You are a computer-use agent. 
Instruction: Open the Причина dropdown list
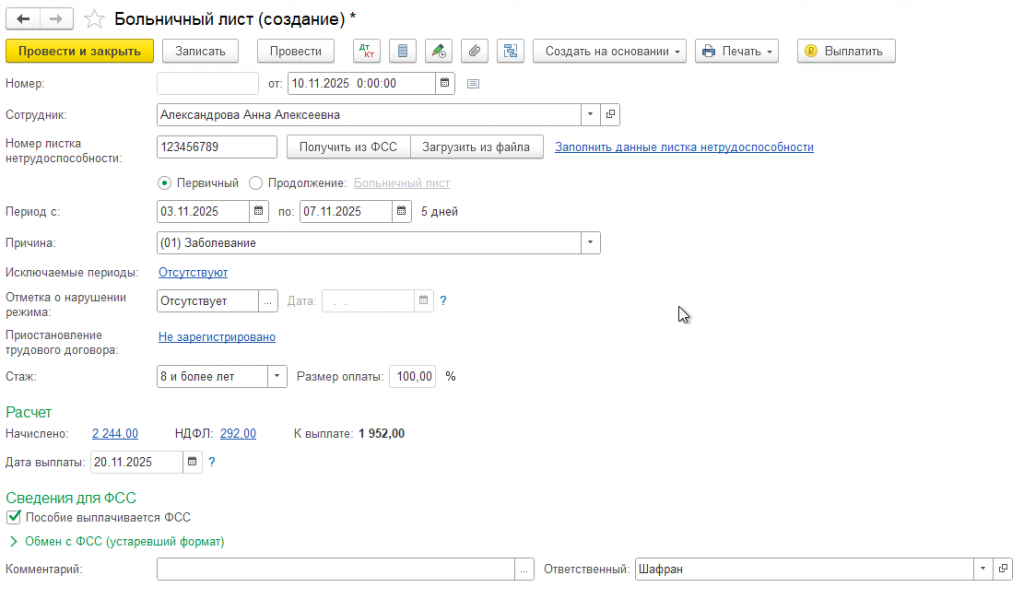590,242
